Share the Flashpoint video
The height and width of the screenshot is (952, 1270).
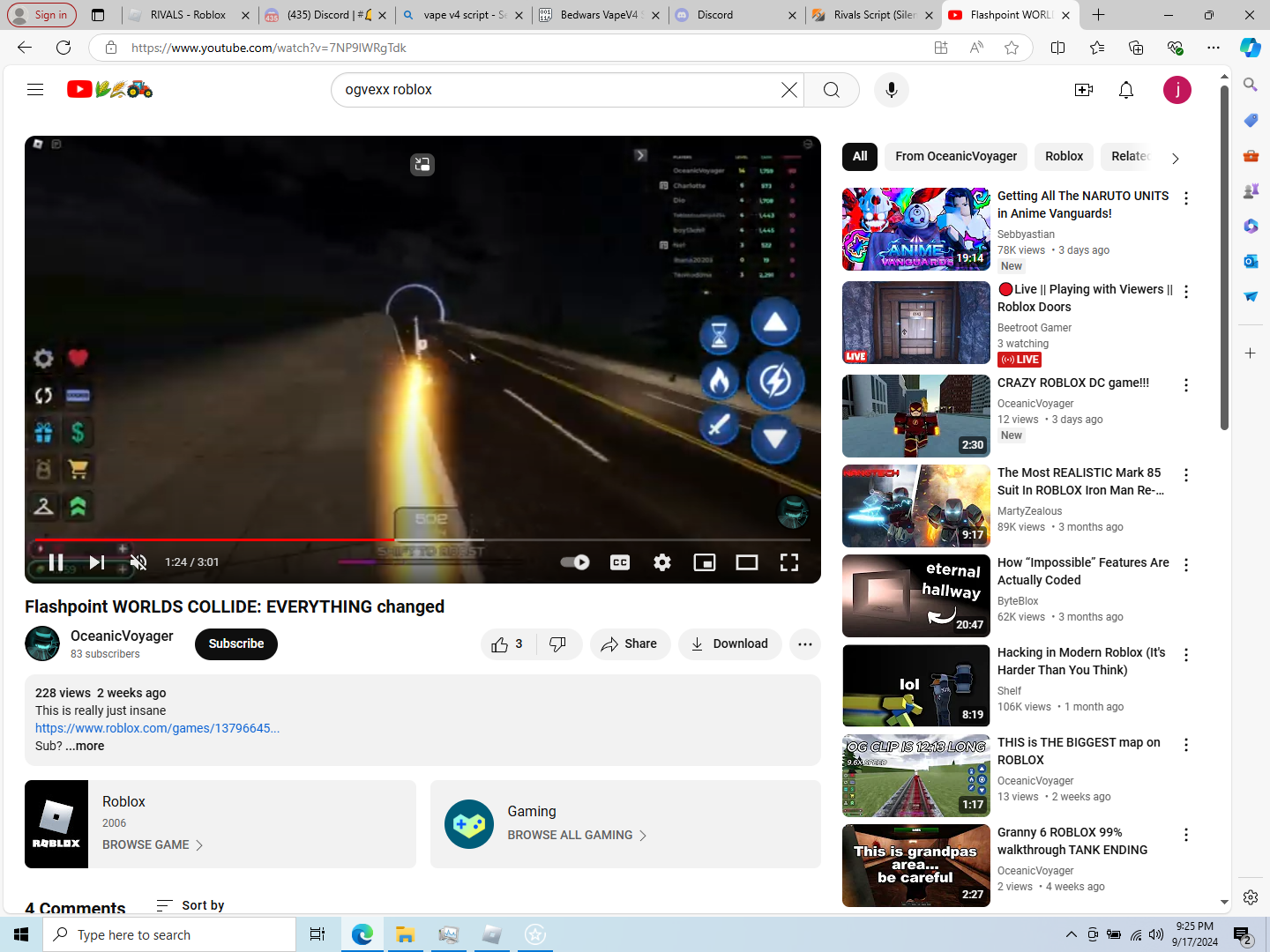click(630, 644)
